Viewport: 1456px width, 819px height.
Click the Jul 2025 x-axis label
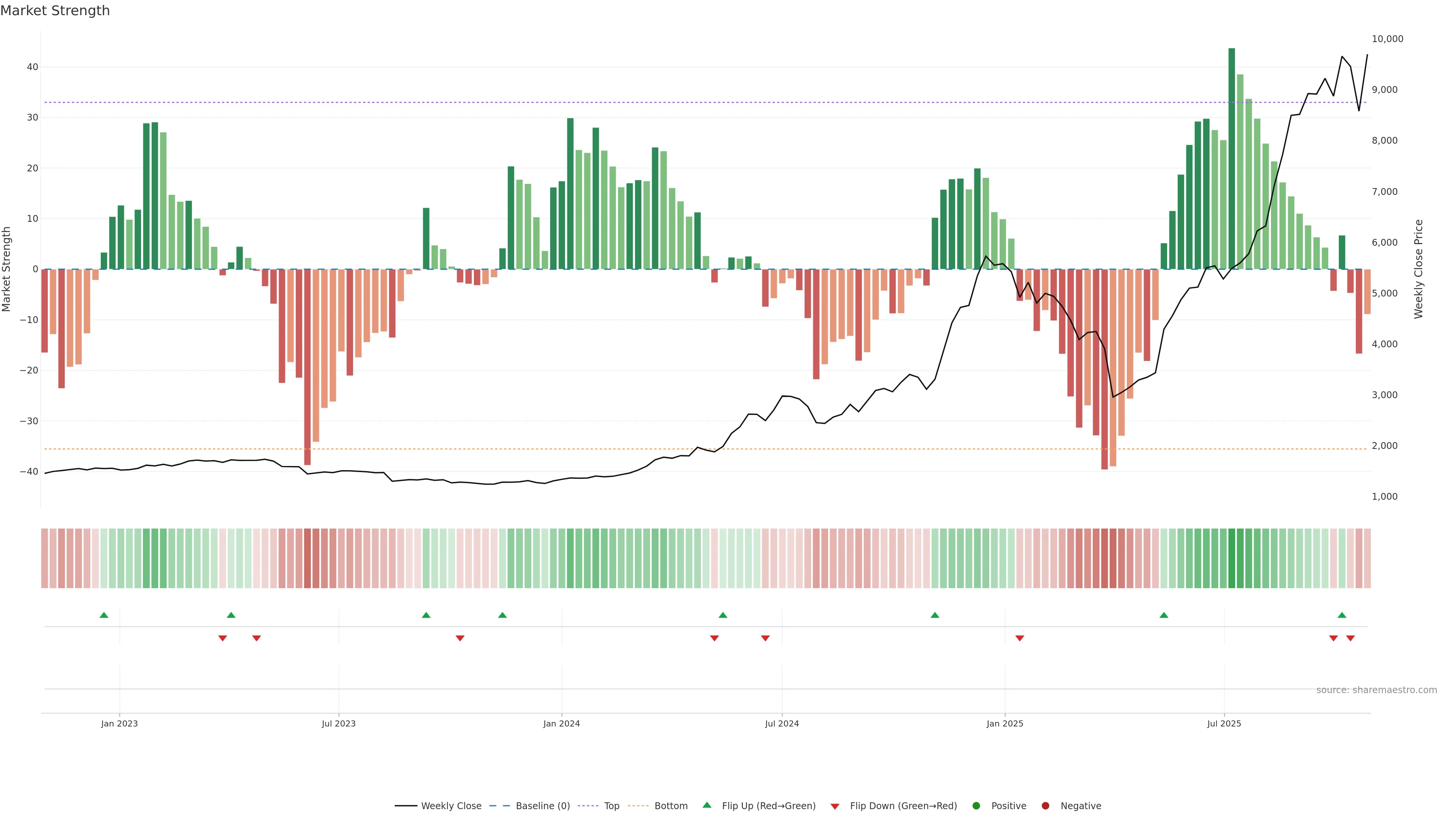(1224, 723)
